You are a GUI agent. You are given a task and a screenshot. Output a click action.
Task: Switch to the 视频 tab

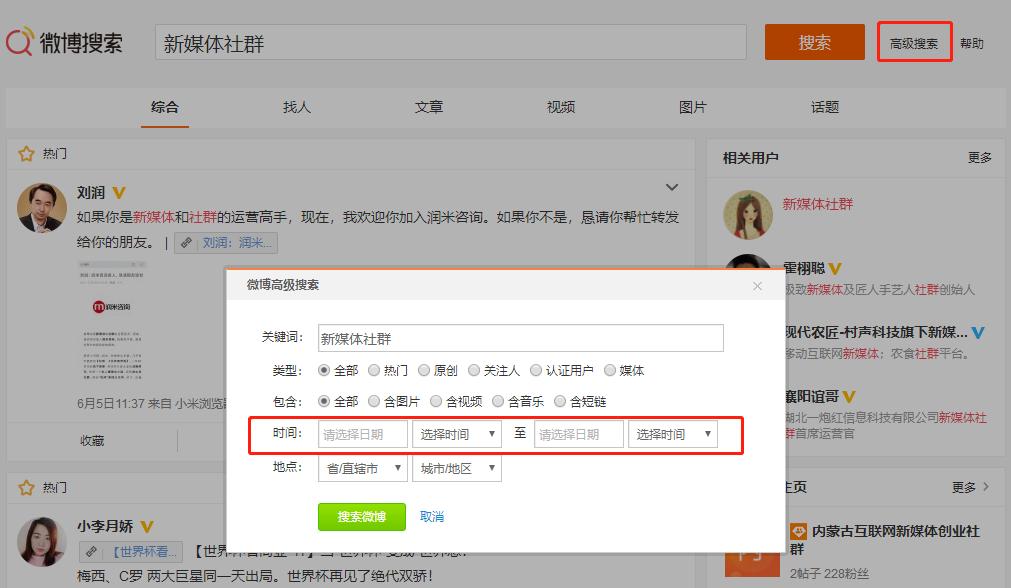561,107
